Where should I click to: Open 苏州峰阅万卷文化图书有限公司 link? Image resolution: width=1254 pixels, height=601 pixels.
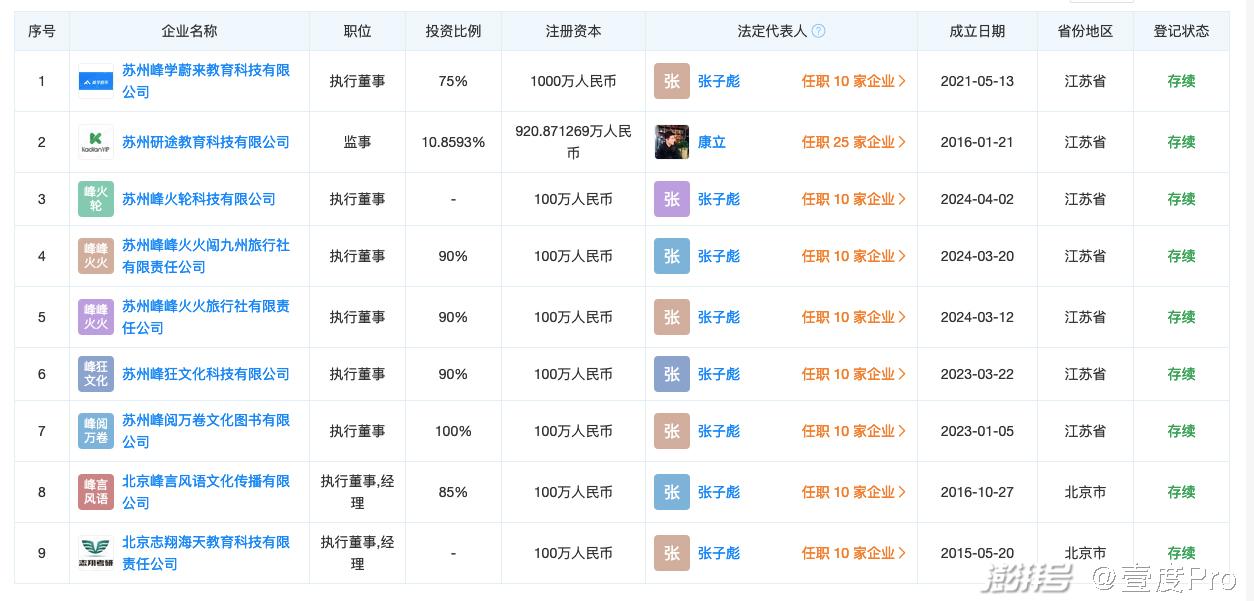(x=206, y=431)
